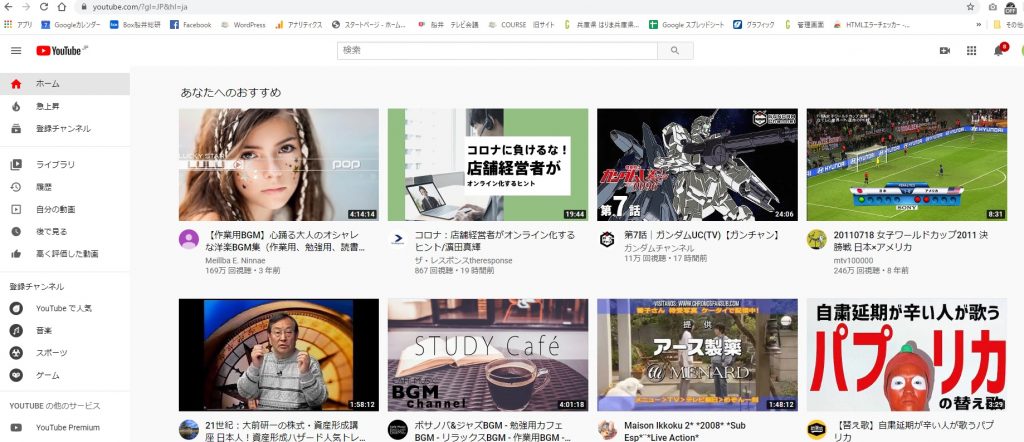Click the mtv100000 channel avatar
The height and width of the screenshot is (442, 1024).
(816, 239)
